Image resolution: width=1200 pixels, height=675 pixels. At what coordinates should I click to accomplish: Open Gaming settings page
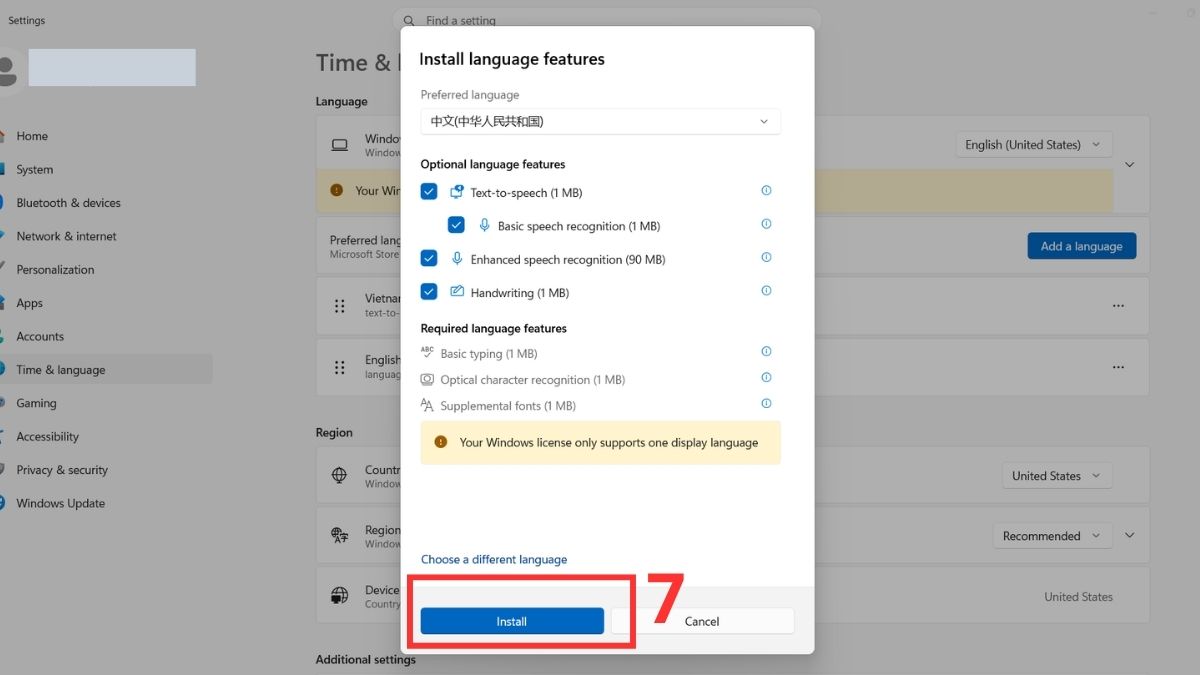[36, 403]
